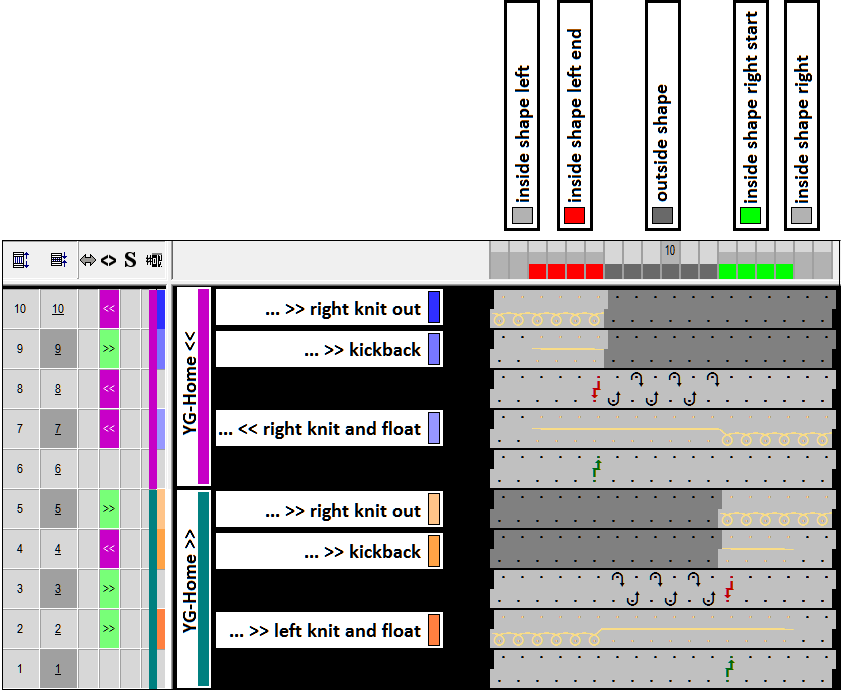Click column header cell labeled 10

(670, 250)
